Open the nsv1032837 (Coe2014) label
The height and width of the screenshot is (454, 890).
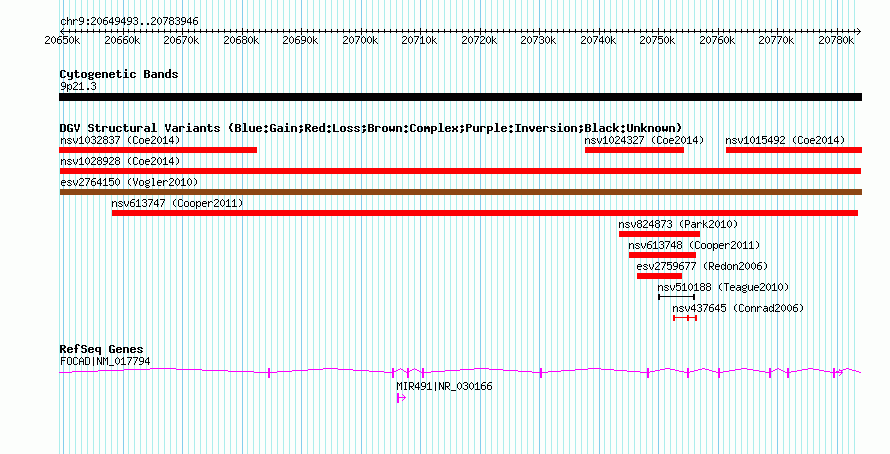120,140
